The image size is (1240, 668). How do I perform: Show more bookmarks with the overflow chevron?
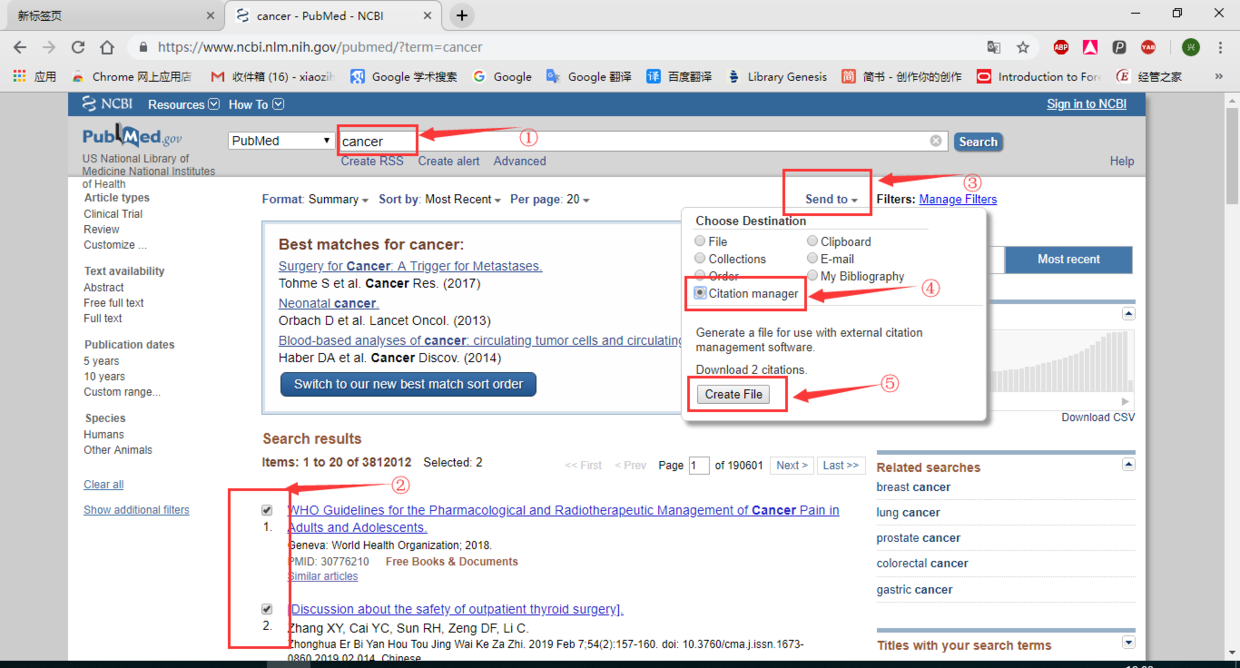[1219, 76]
